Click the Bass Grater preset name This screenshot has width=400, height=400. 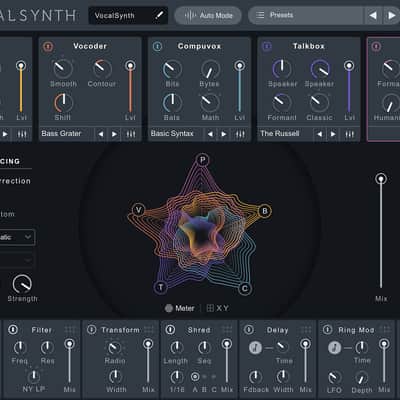[61, 134]
